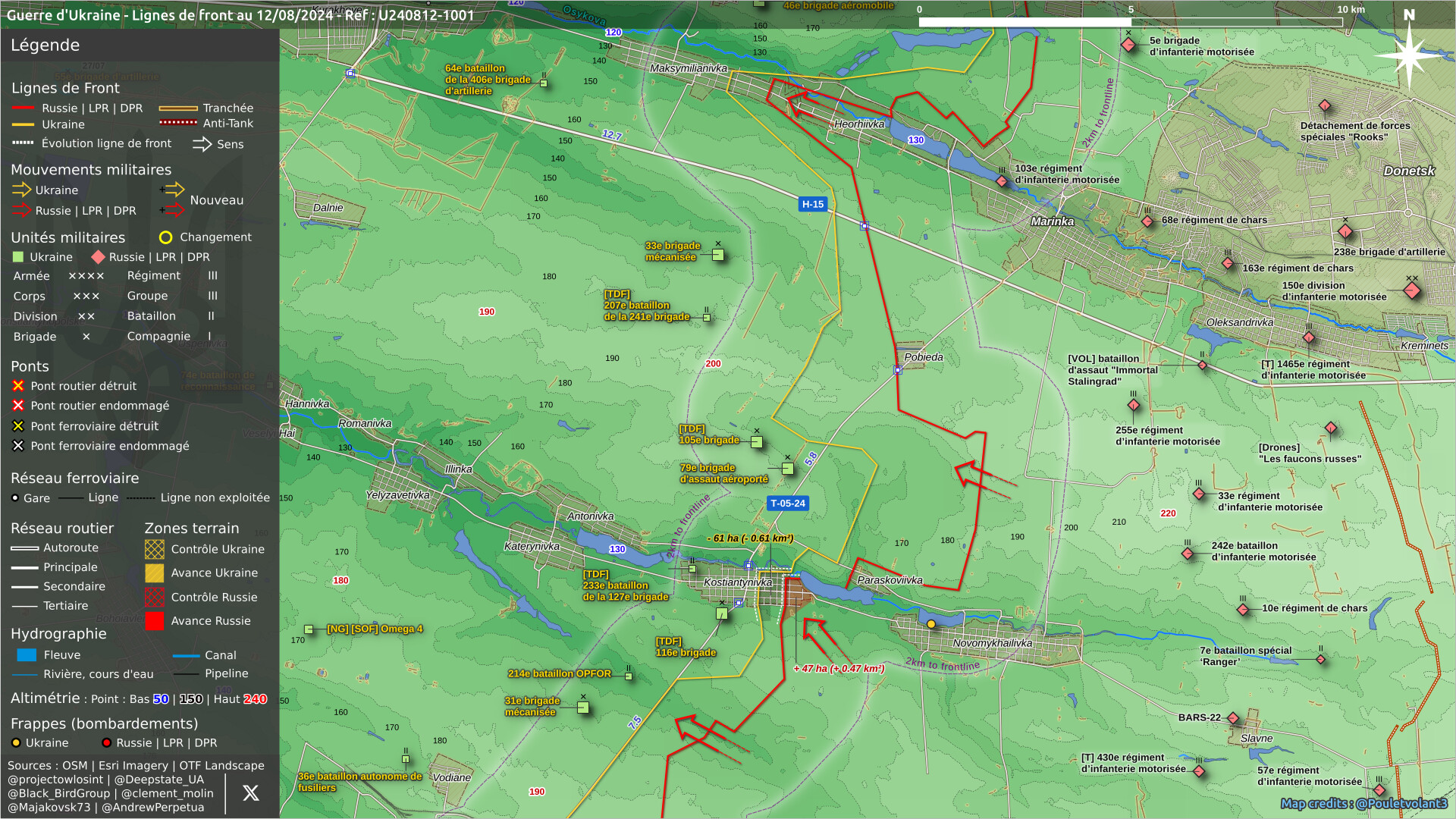Click the blue Fleuve legend swatch
The height and width of the screenshot is (819, 1456).
tap(27, 655)
